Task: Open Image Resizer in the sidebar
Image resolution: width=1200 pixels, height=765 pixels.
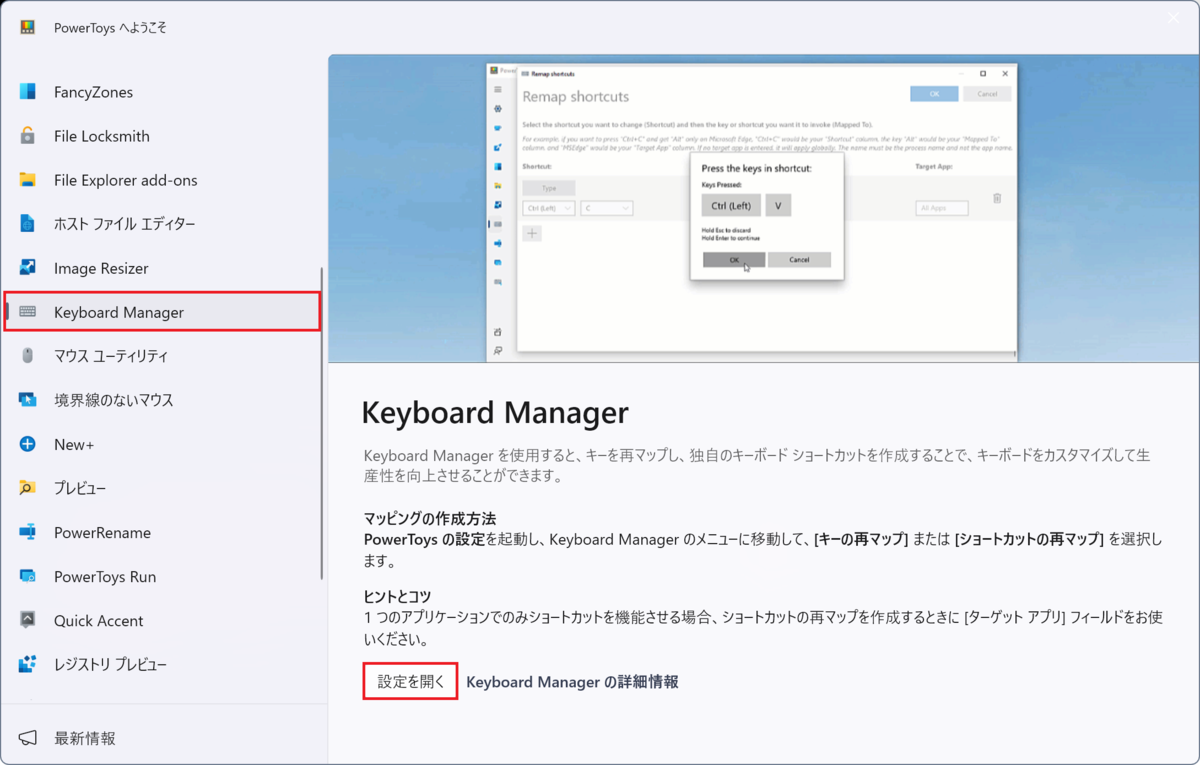Action: tap(162, 268)
